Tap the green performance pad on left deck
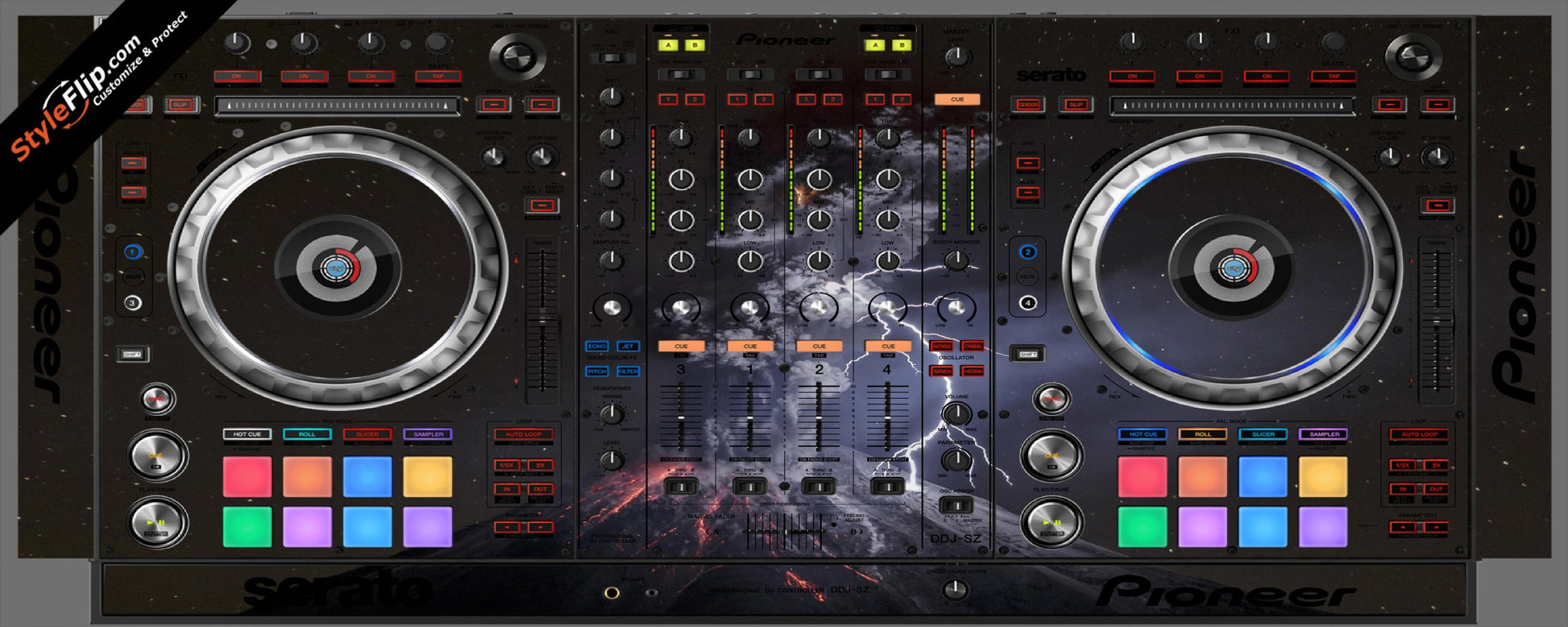This screenshot has width=1568, height=627. point(247,527)
